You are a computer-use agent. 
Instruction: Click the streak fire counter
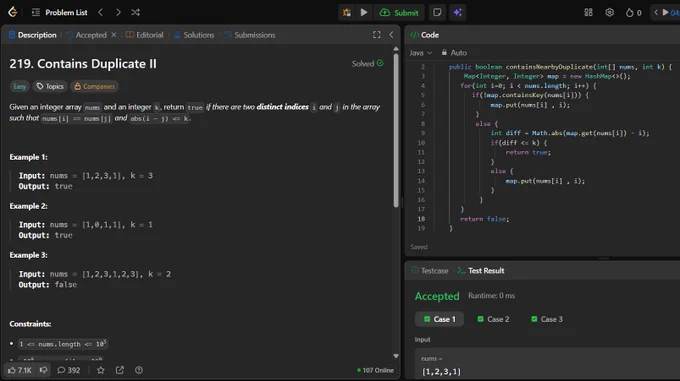[x=633, y=13]
